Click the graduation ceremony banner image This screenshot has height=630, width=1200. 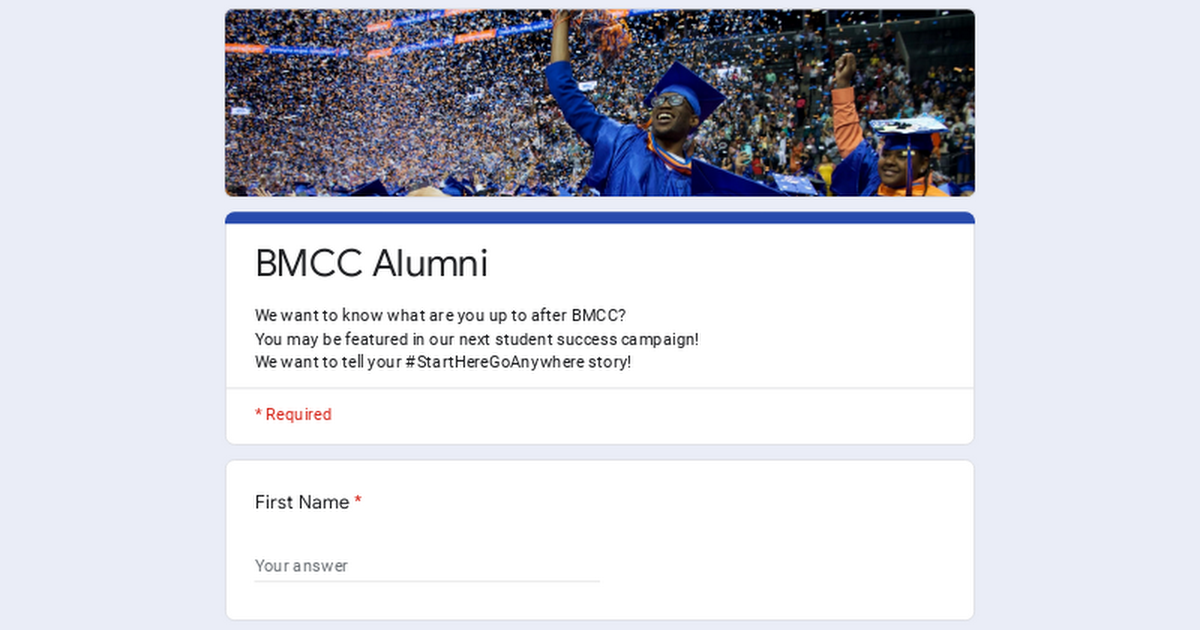(600, 100)
